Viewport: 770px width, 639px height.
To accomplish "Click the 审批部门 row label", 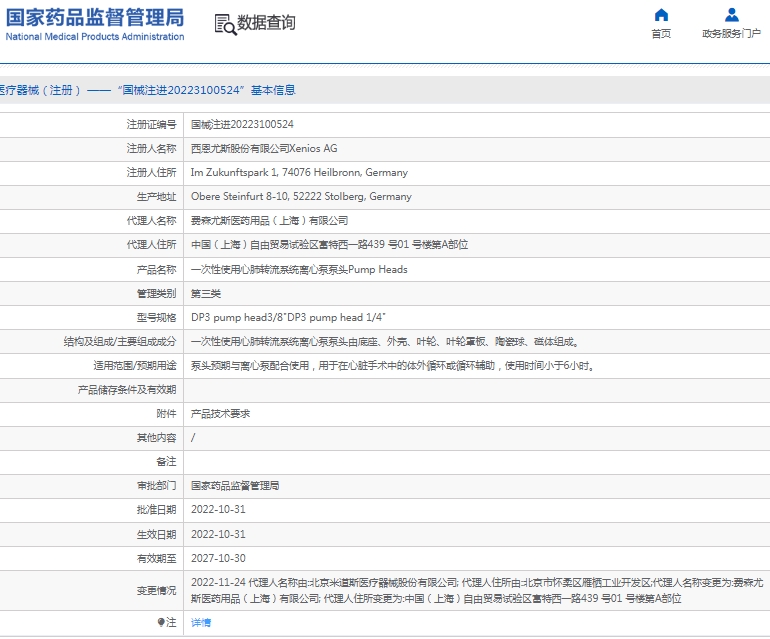I will 156,486.
